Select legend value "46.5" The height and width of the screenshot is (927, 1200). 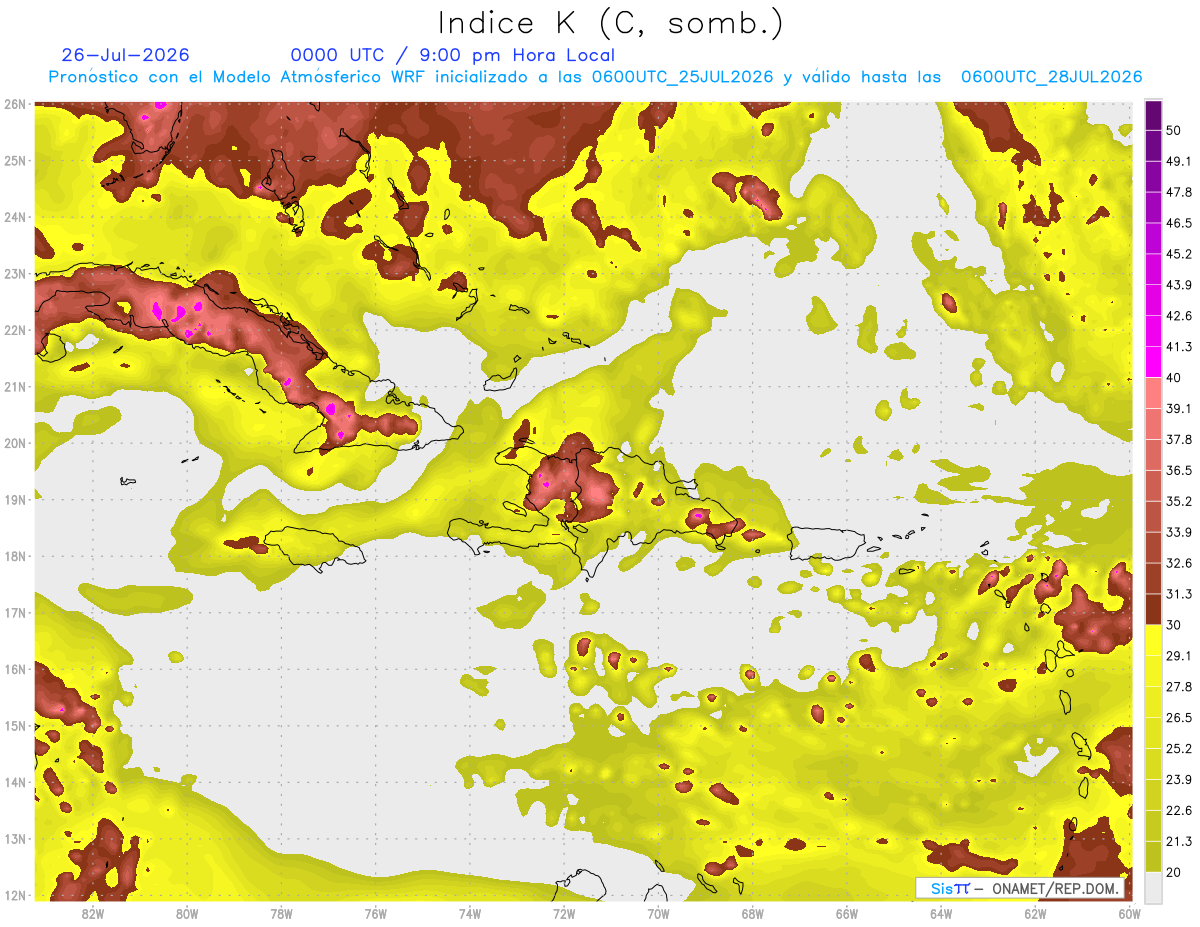[x=1179, y=223]
